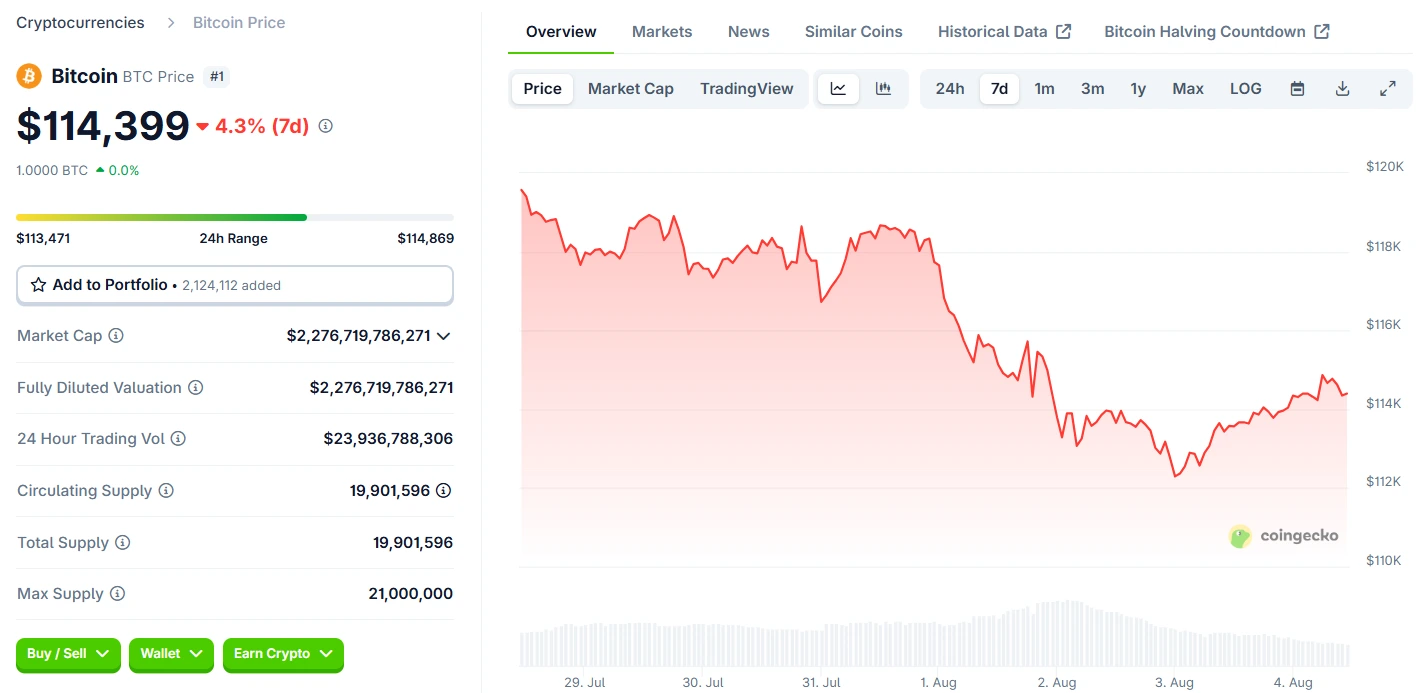Click the coingecko watermark on the chart
1427x693 pixels.
[1283, 536]
